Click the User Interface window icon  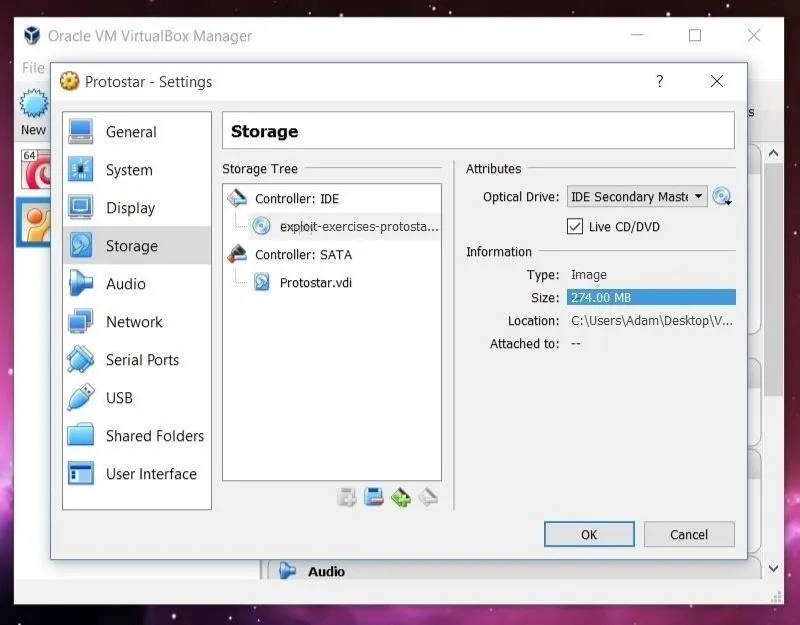(81, 473)
